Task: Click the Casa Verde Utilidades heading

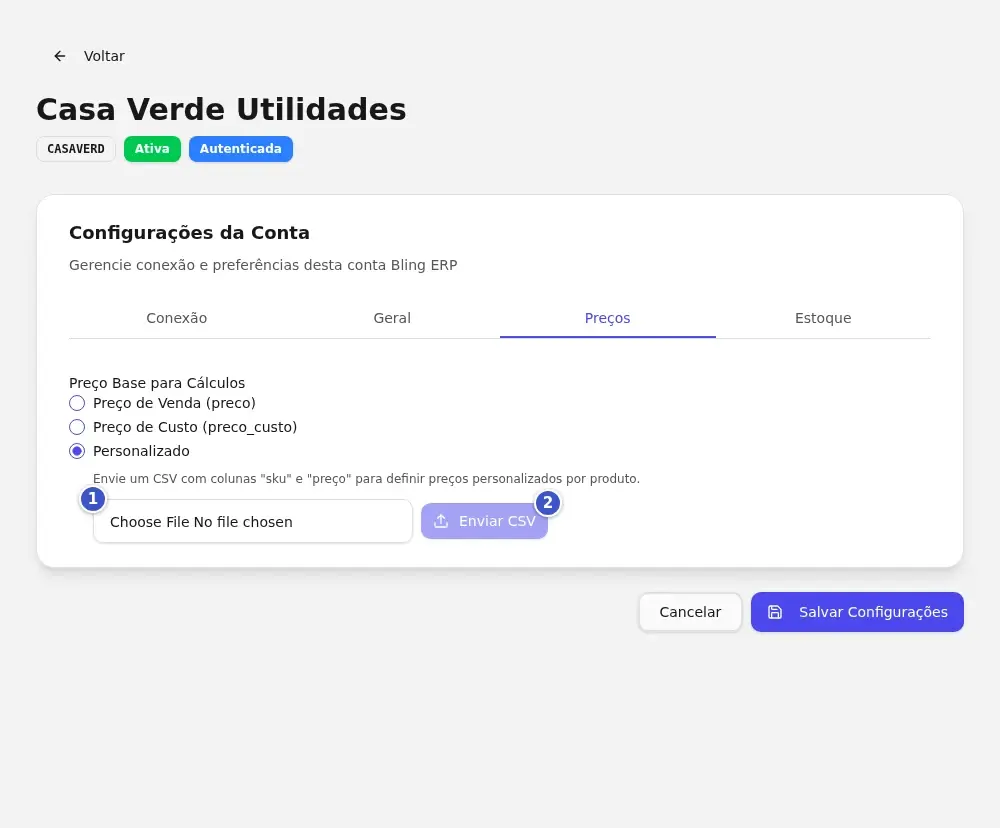Action: tap(221, 109)
